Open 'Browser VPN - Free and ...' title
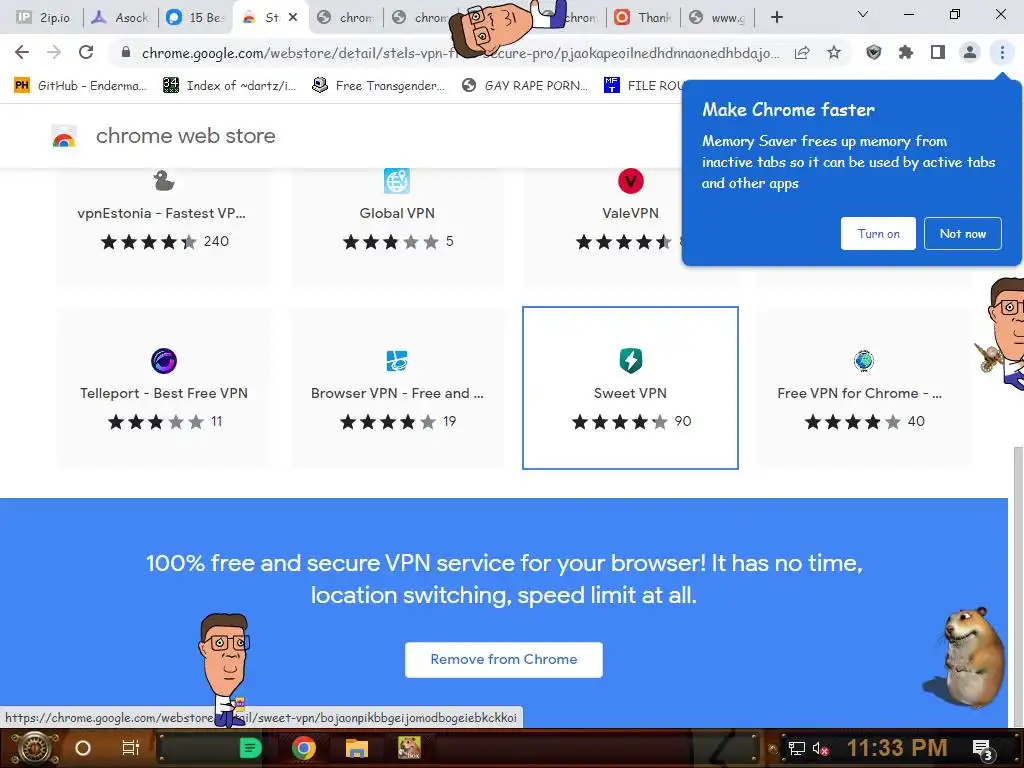This screenshot has width=1024, height=768. pos(397,393)
